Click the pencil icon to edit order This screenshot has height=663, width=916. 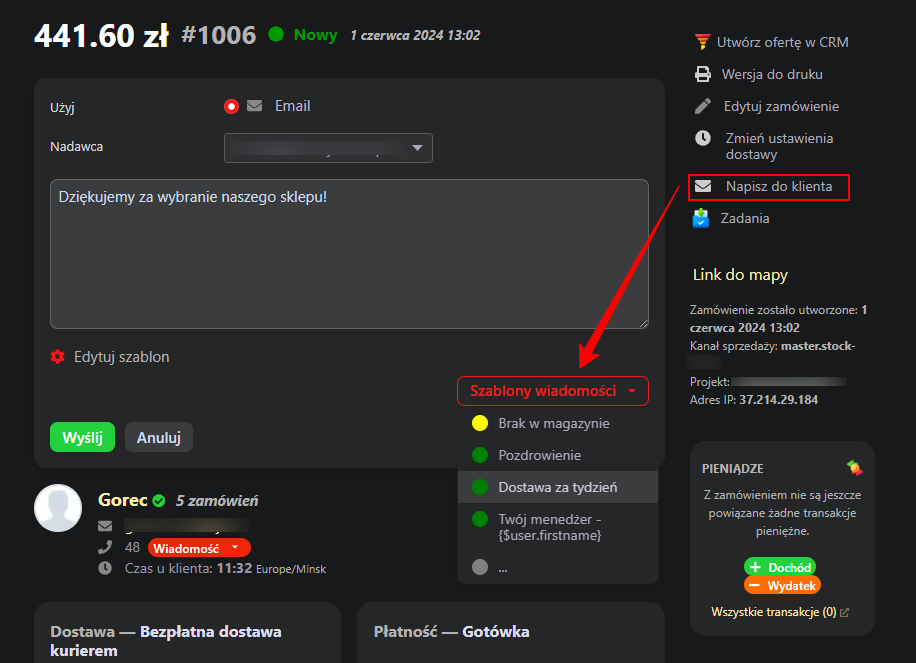[703, 106]
